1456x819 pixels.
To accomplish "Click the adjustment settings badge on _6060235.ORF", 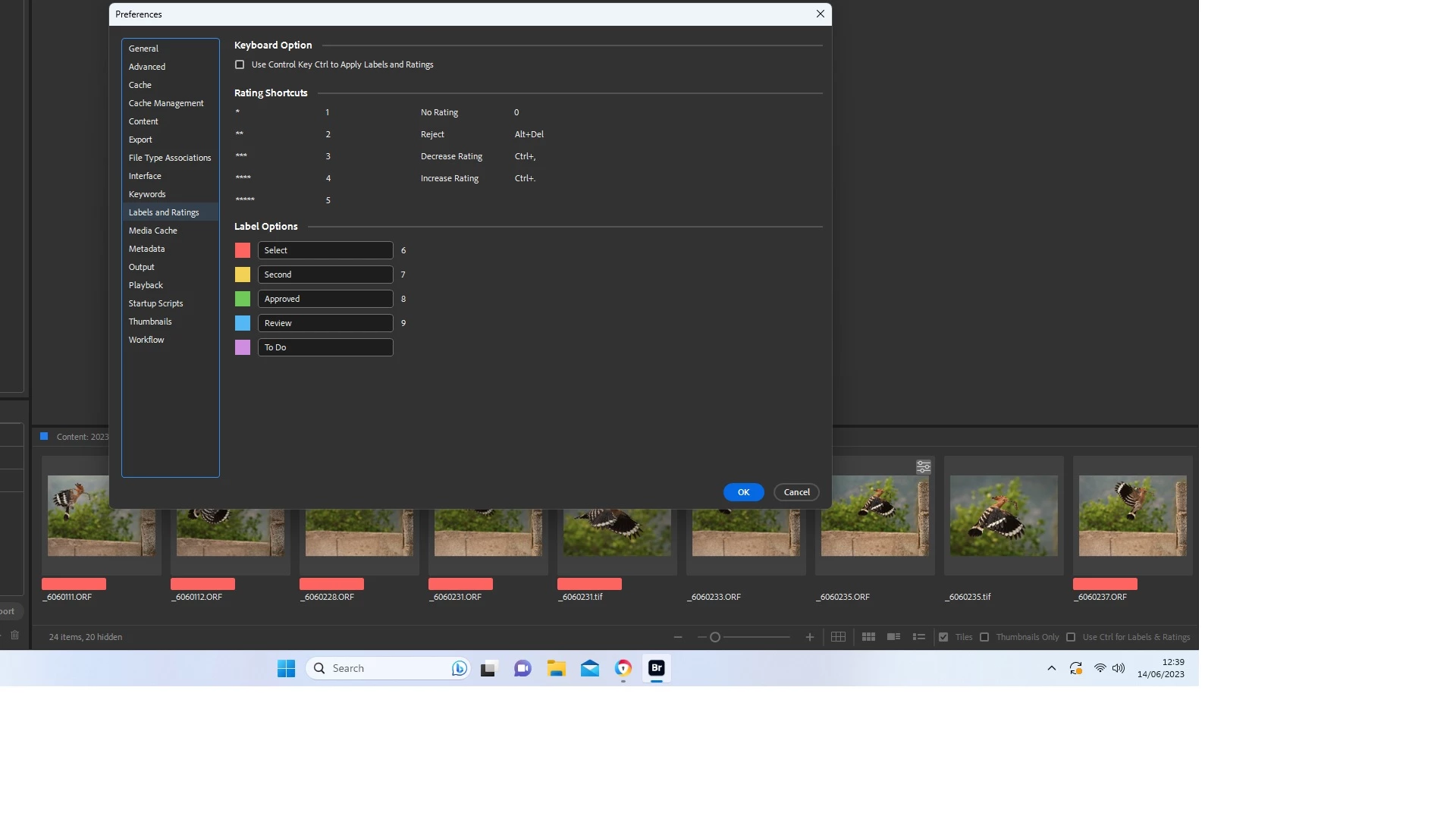I will coord(924,467).
